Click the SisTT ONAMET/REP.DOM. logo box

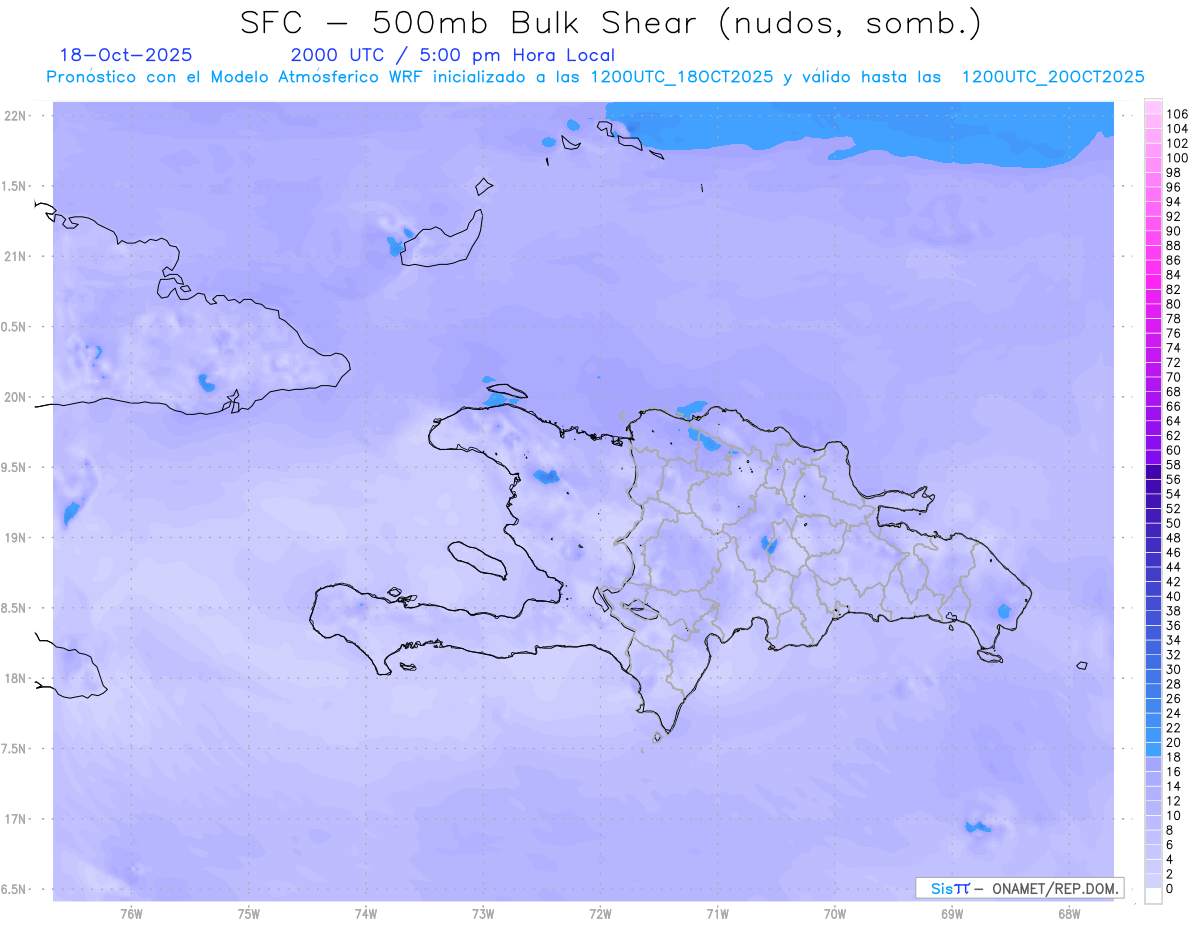point(1019,887)
